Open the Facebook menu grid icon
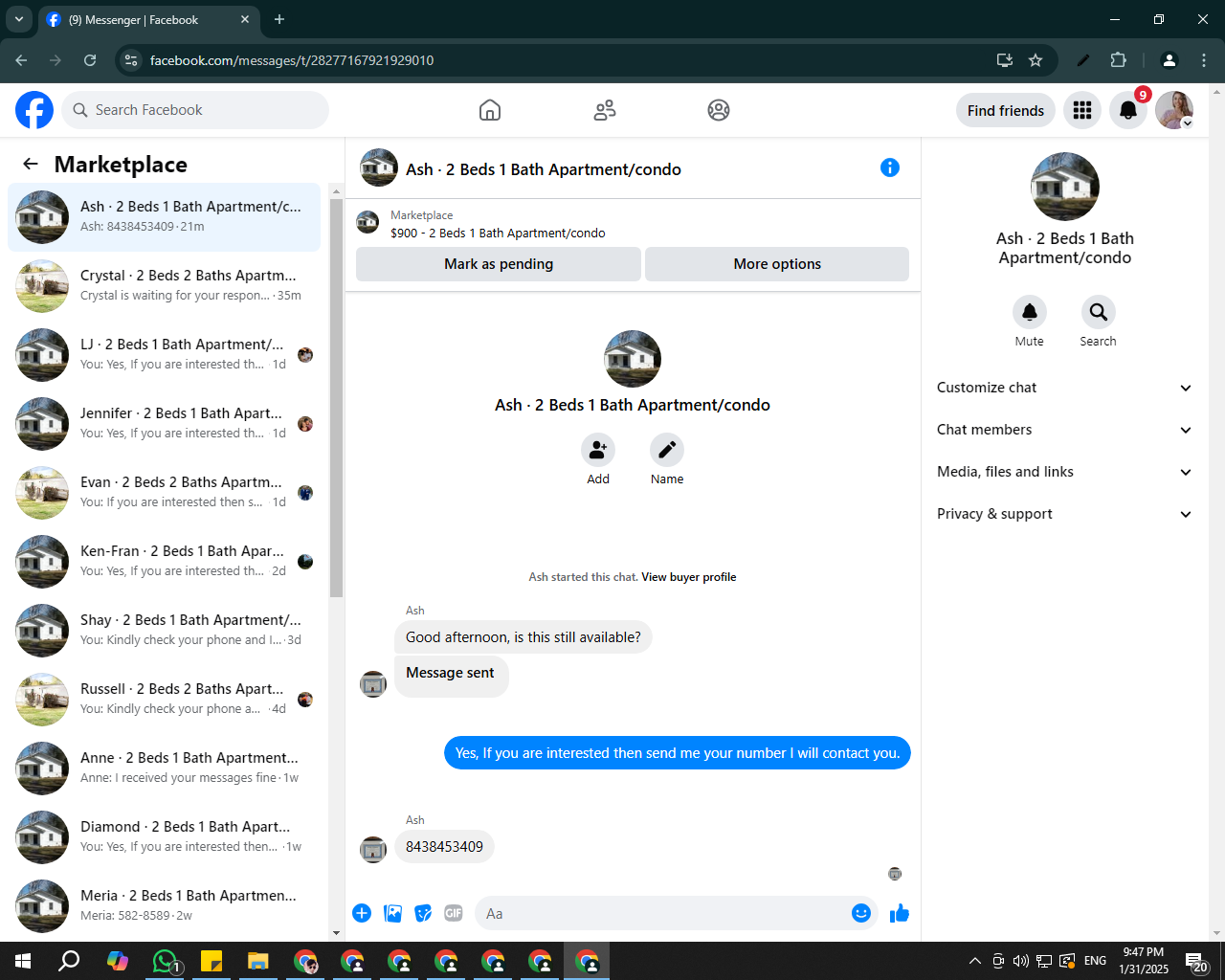The width and height of the screenshot is (1225, 980). [x=1082, y=110]
